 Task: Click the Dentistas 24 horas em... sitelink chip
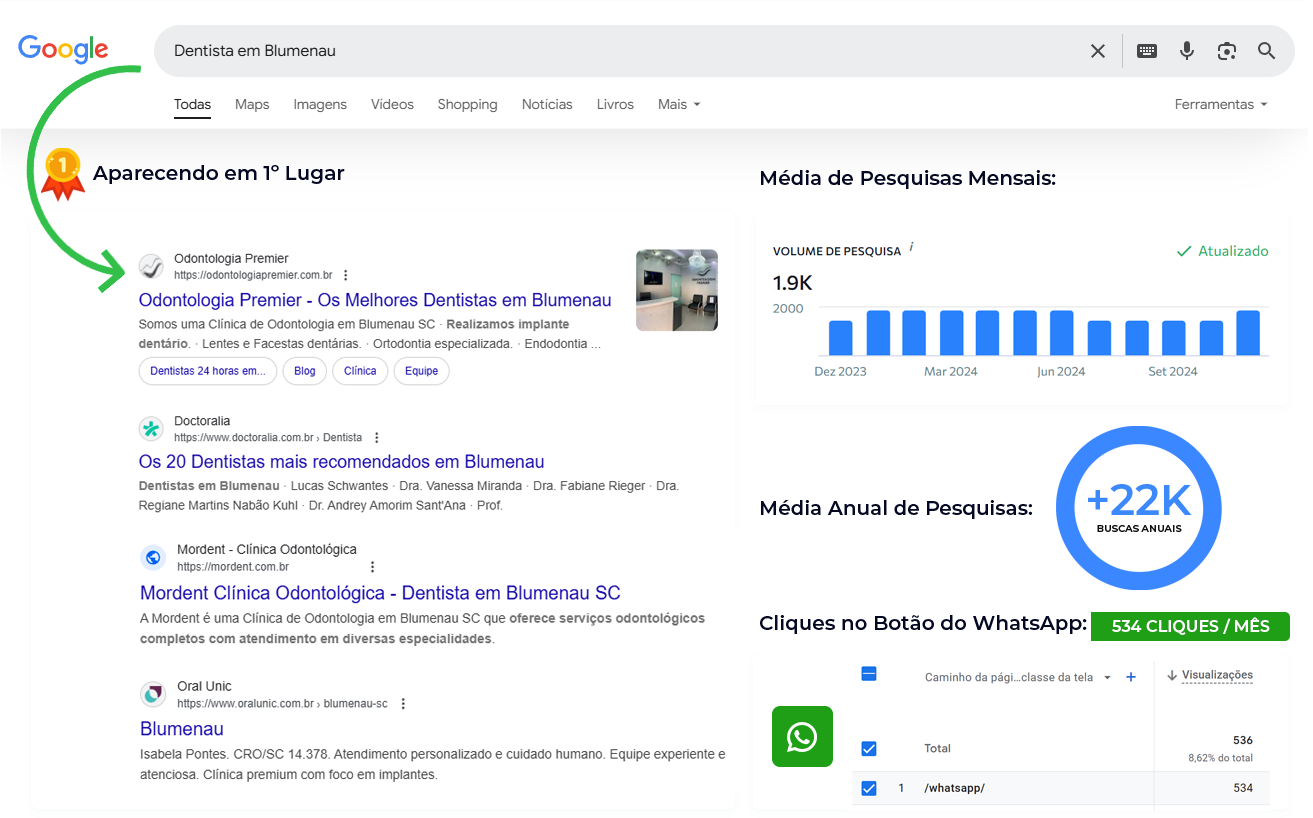(208, 371)
